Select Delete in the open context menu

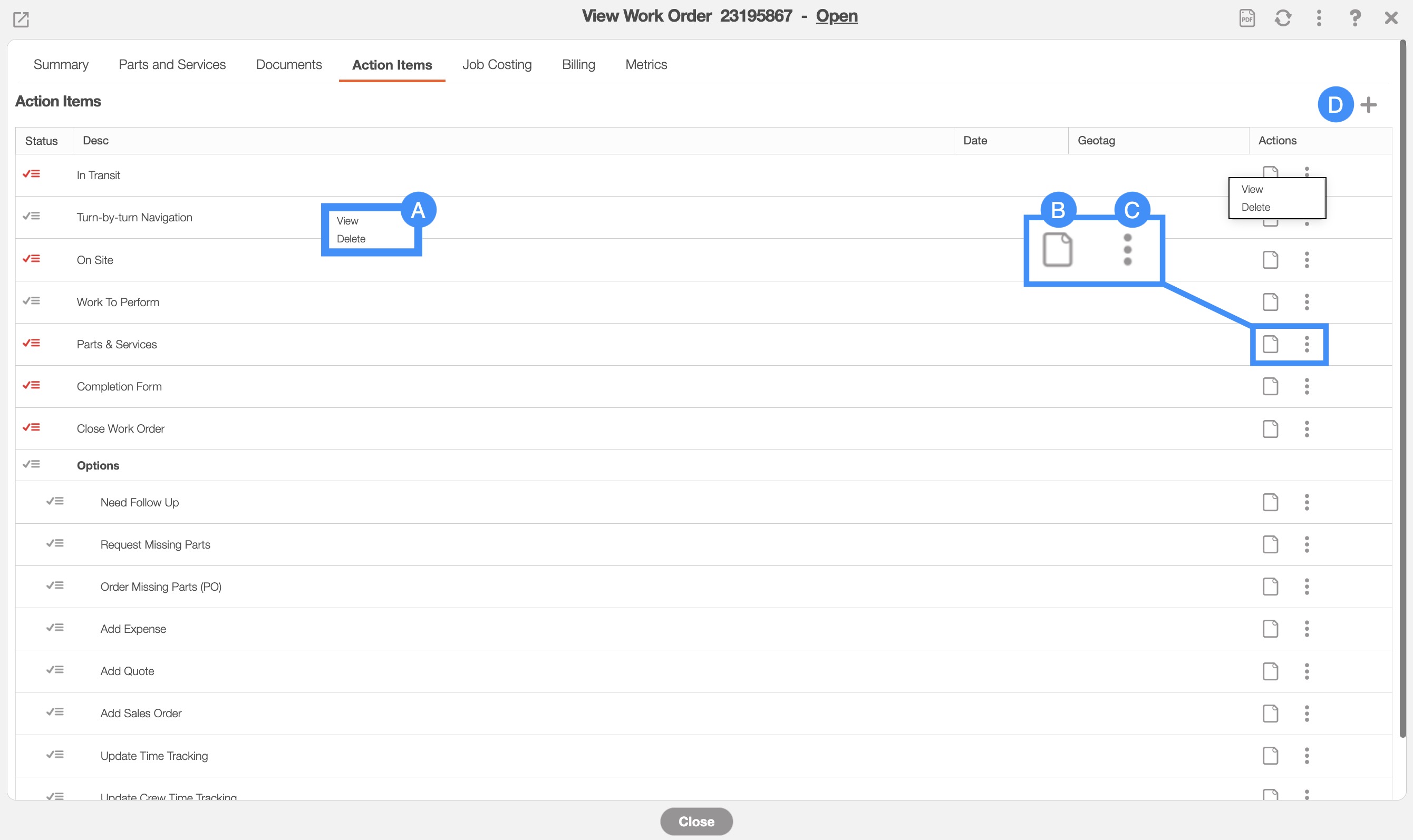pyautogui.click(x=1255, y=207)
